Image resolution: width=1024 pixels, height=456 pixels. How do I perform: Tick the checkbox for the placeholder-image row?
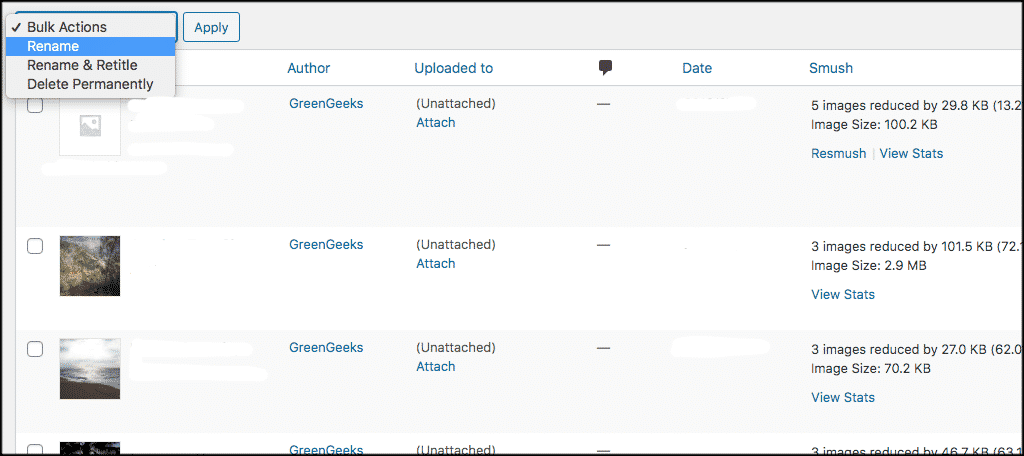pyautogui.click(x=35, y=105)
